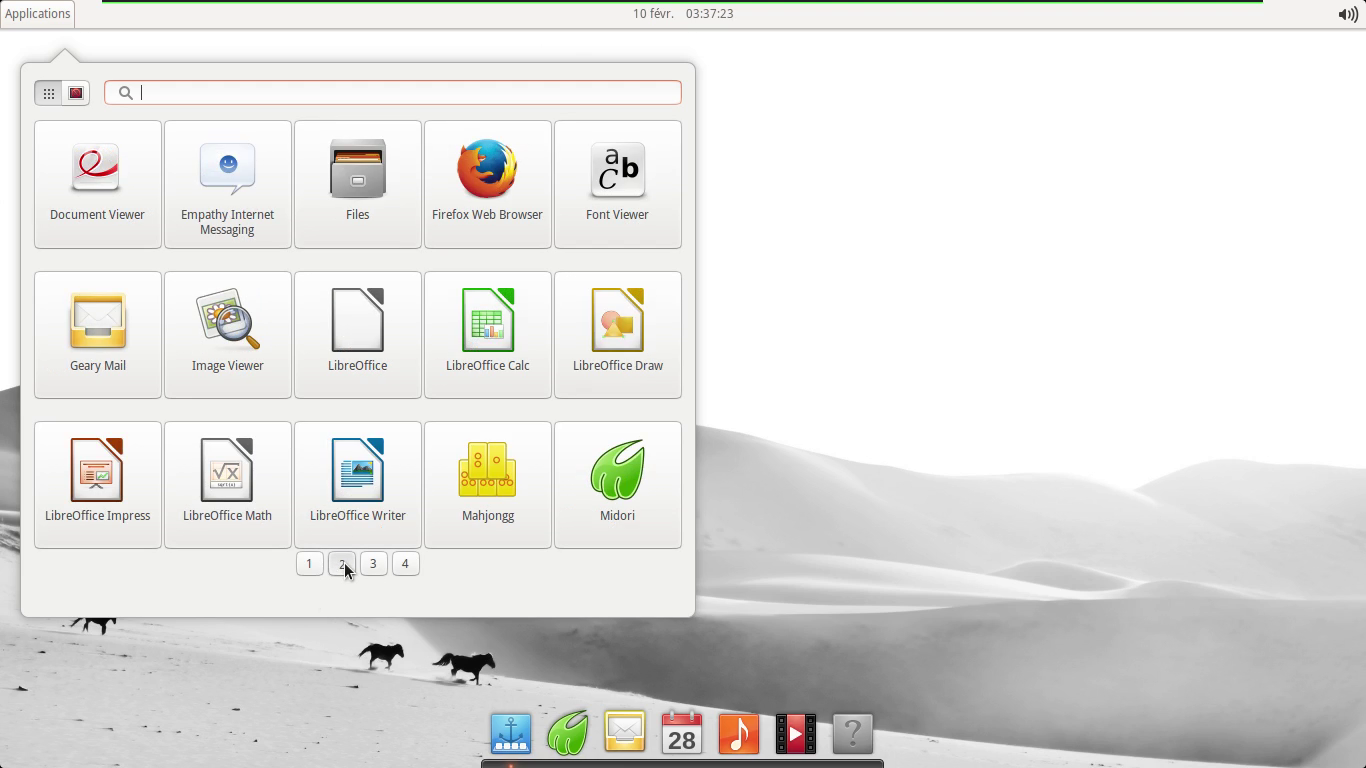The height and width of the screenshot is (768, 1366).
Task: Launch LibreOffice Math
Action: 228,485
